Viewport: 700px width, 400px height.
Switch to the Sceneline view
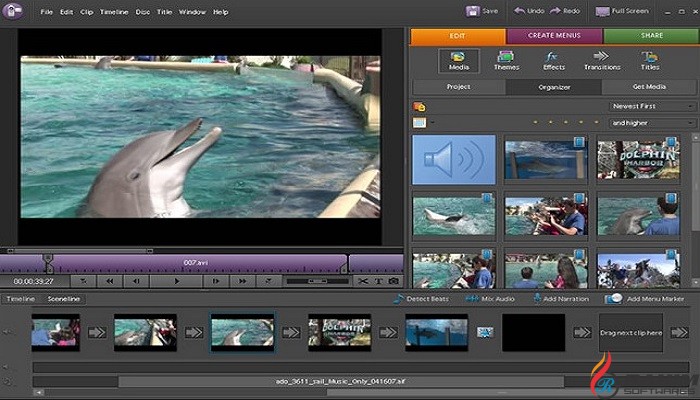(65, 299)
